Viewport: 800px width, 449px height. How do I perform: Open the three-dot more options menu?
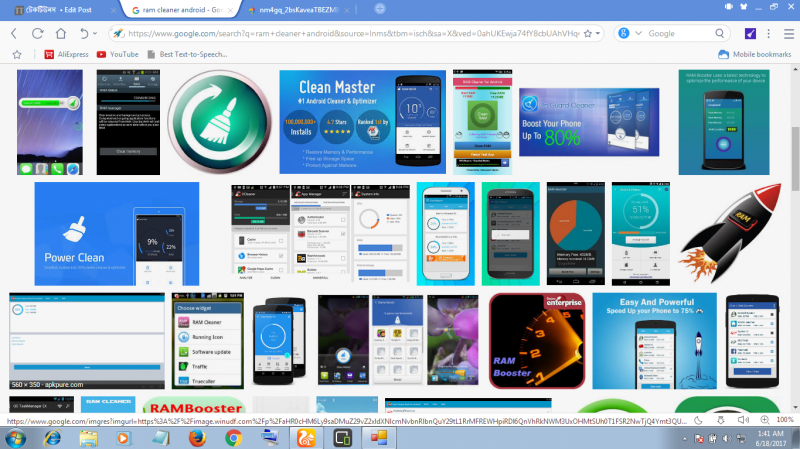[768, 34]
